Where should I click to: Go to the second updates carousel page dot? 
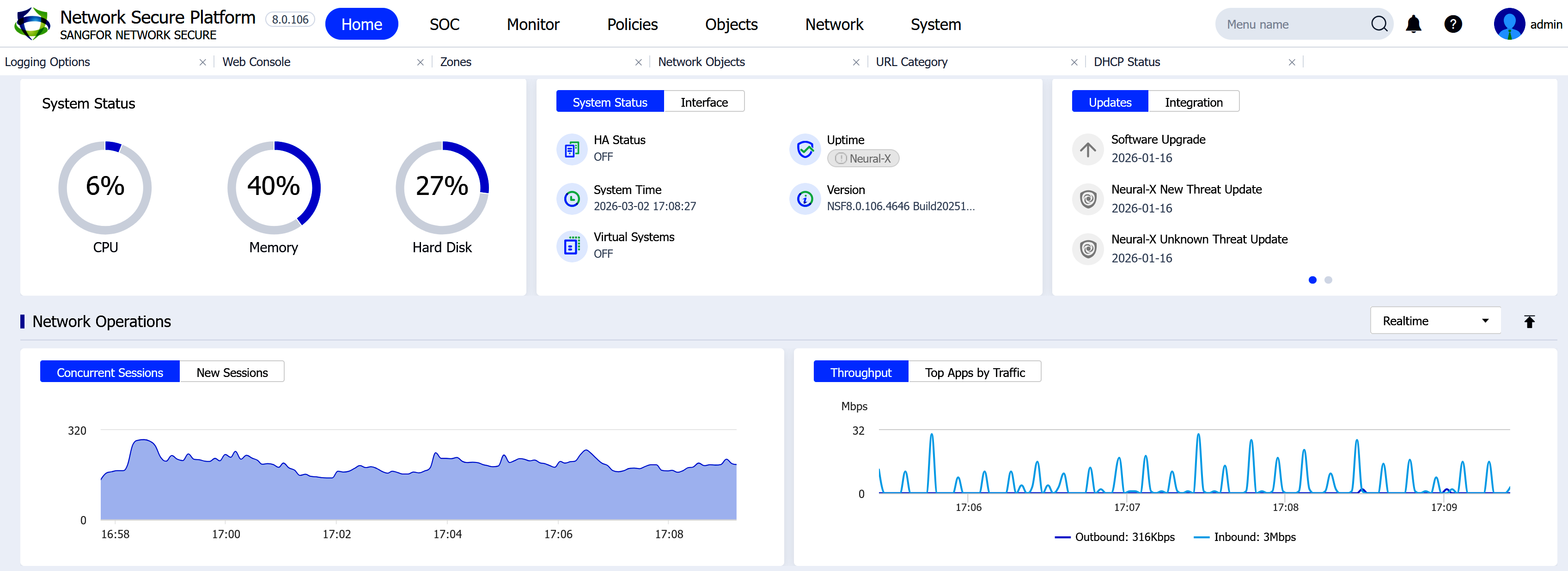(x=1328, y=280)
